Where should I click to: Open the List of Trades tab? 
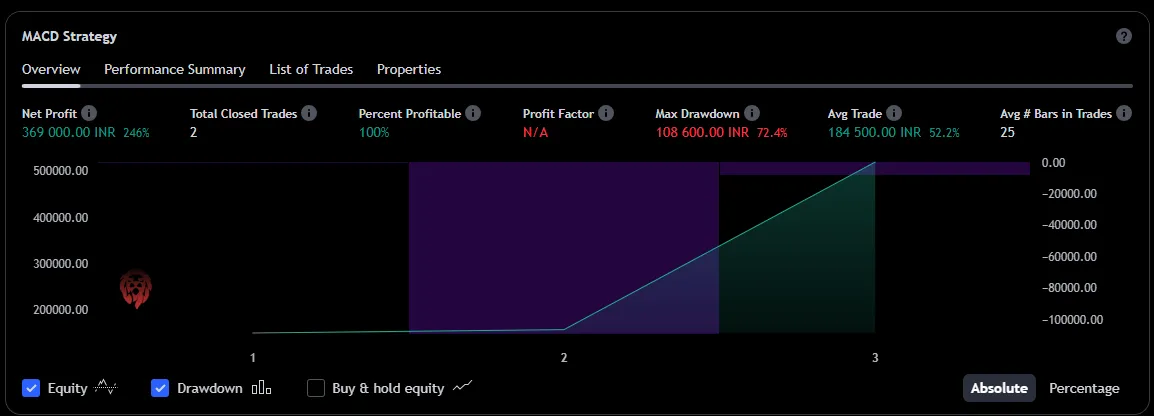pyautogui.click(x=311, y=69)
